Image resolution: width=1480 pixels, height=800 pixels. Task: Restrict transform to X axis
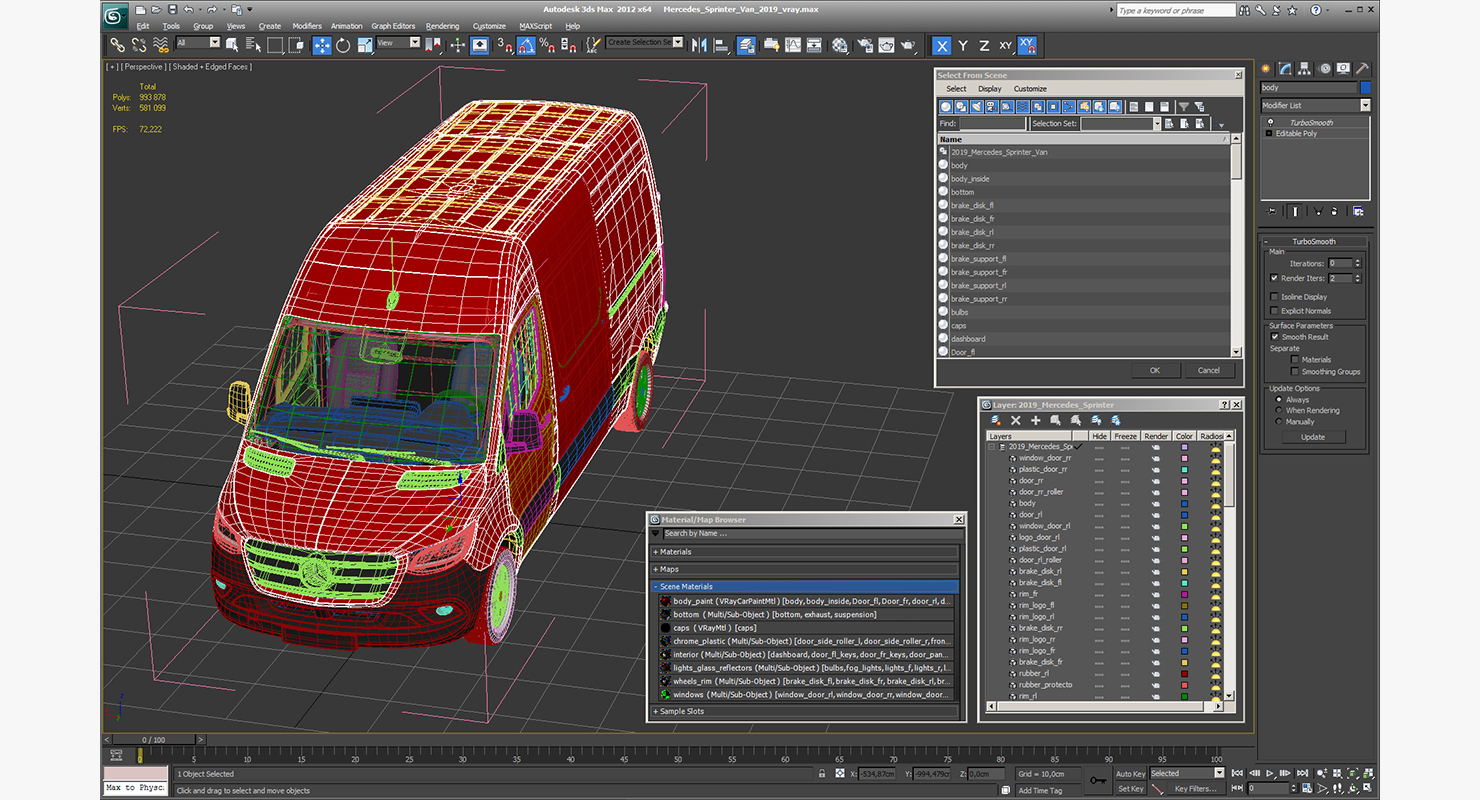point(941,45)
